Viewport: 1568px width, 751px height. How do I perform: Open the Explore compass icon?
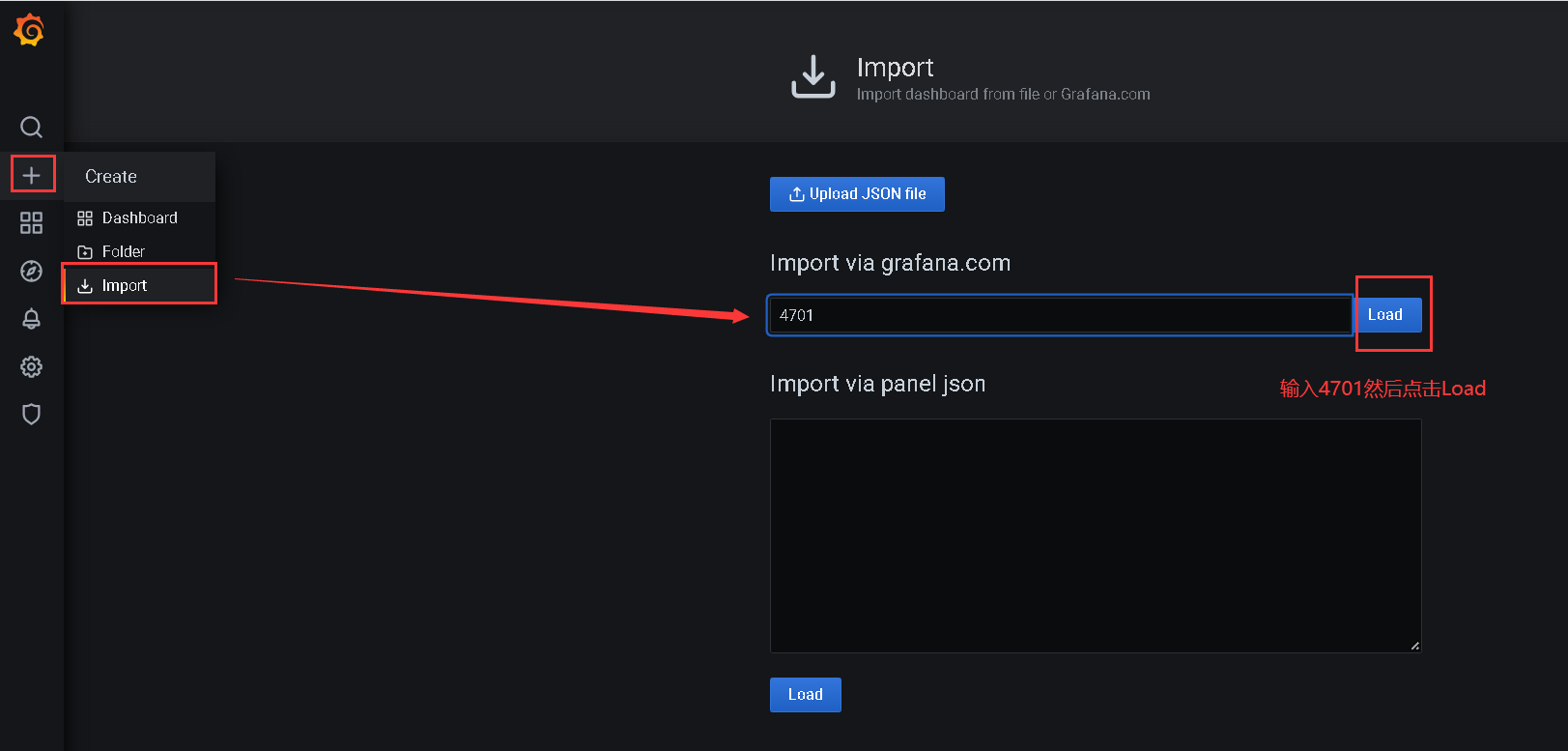click(31, 271)
